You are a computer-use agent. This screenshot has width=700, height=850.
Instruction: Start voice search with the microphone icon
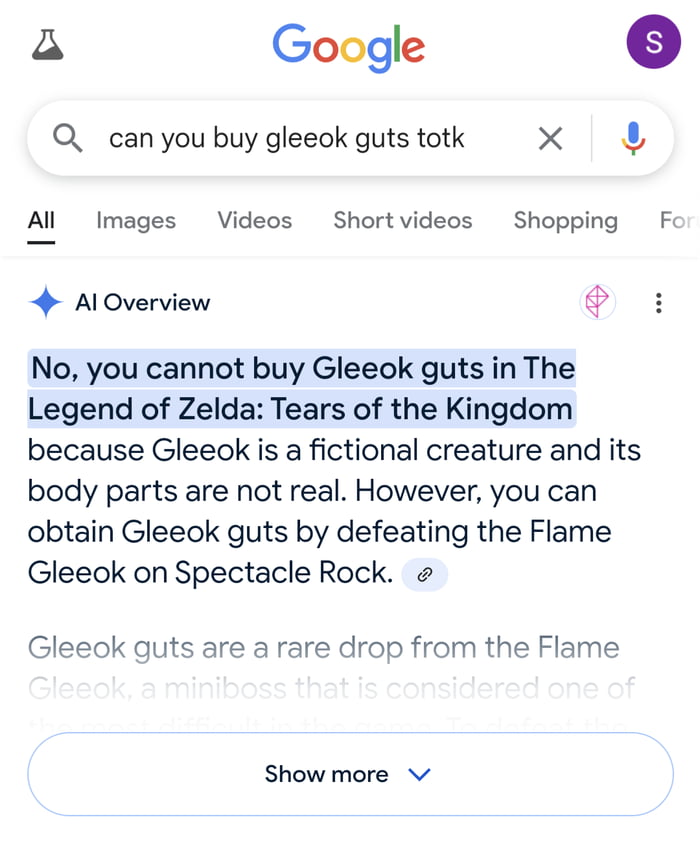[x=635, y=138]
